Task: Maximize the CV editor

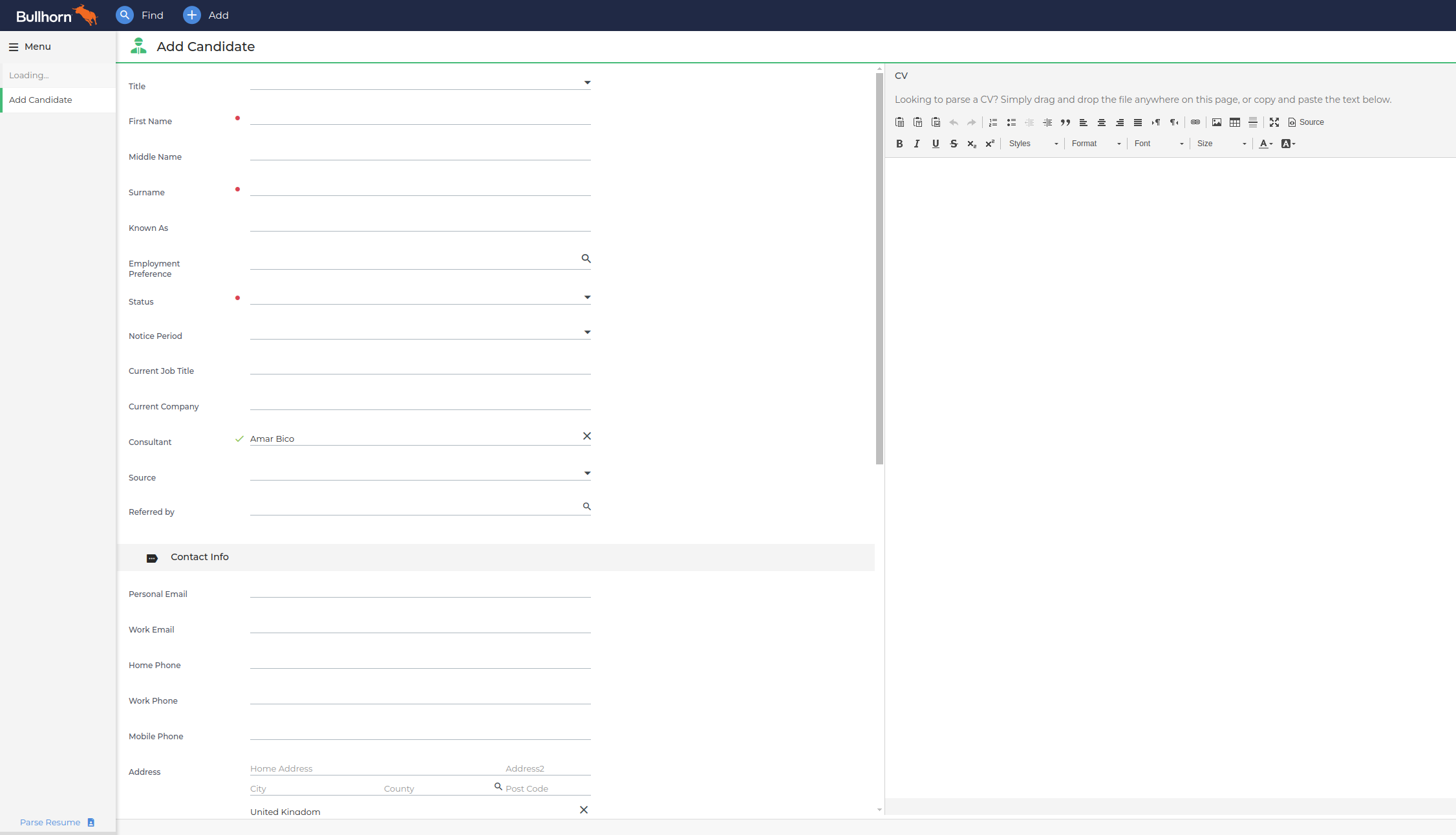Action: tap(1274, 122)
